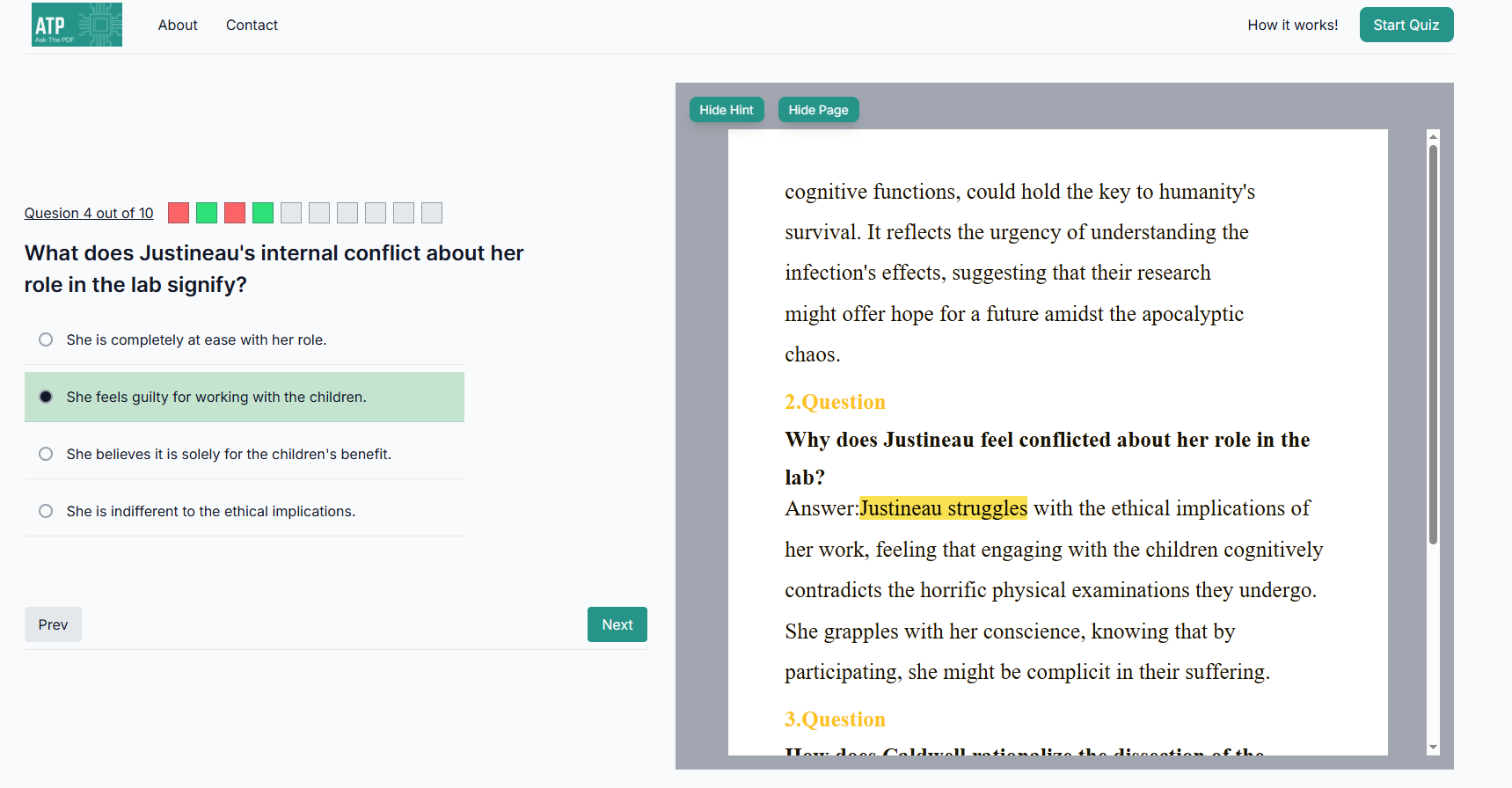Select 'She feels guilty' radio option
The width and height of the screenshot is (1512, 788).
click(x=46, y=397)
